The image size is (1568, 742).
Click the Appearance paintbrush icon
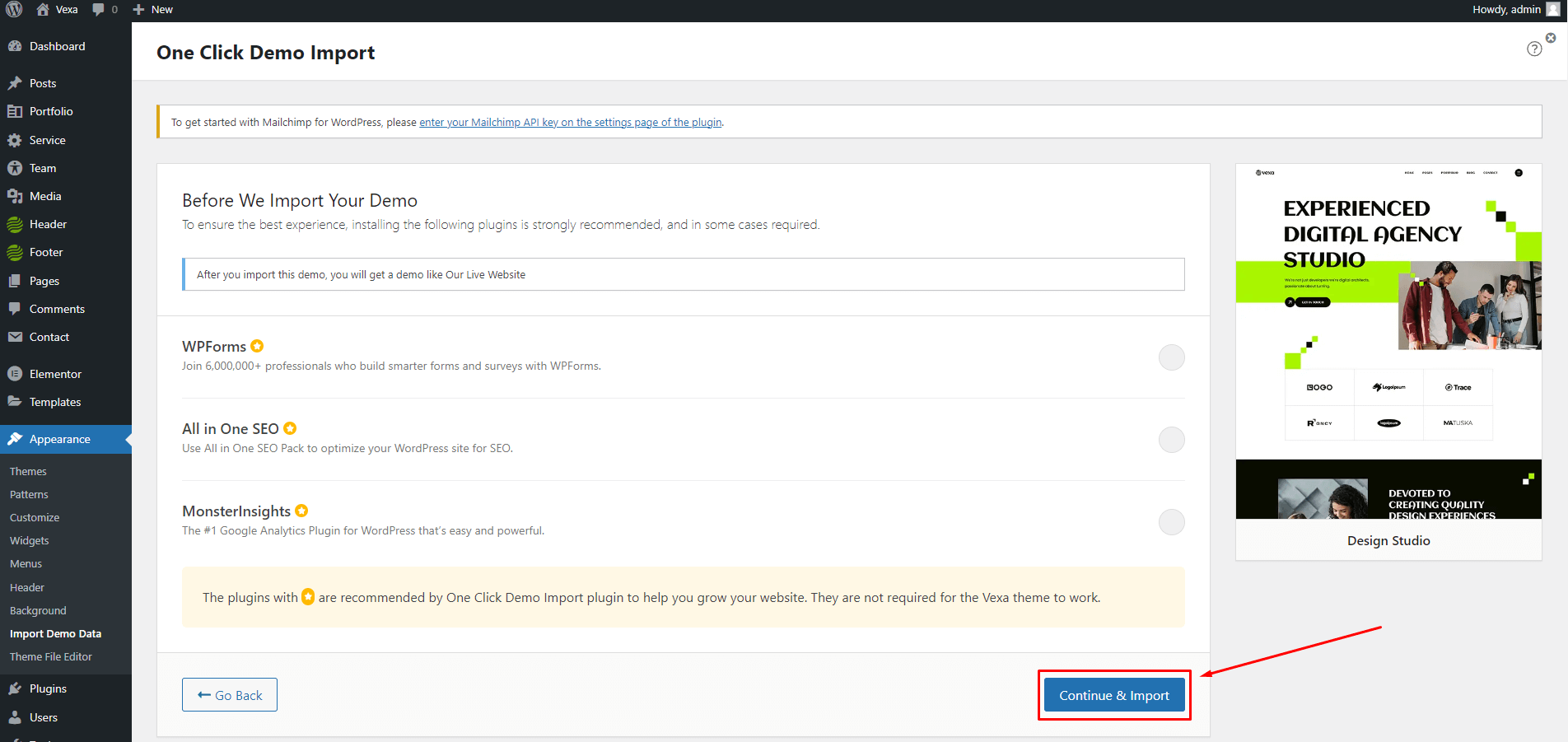pos(15,439)
